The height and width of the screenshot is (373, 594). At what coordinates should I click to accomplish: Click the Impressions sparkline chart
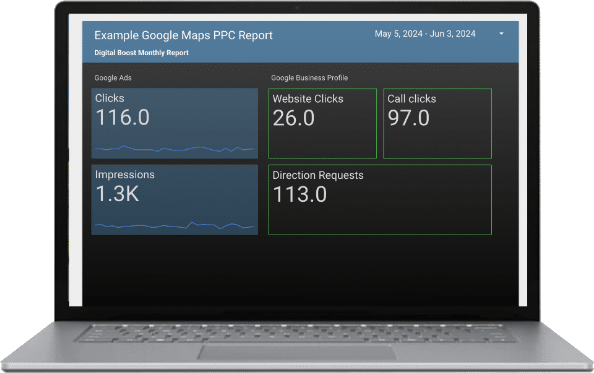[x=174, y=226]
